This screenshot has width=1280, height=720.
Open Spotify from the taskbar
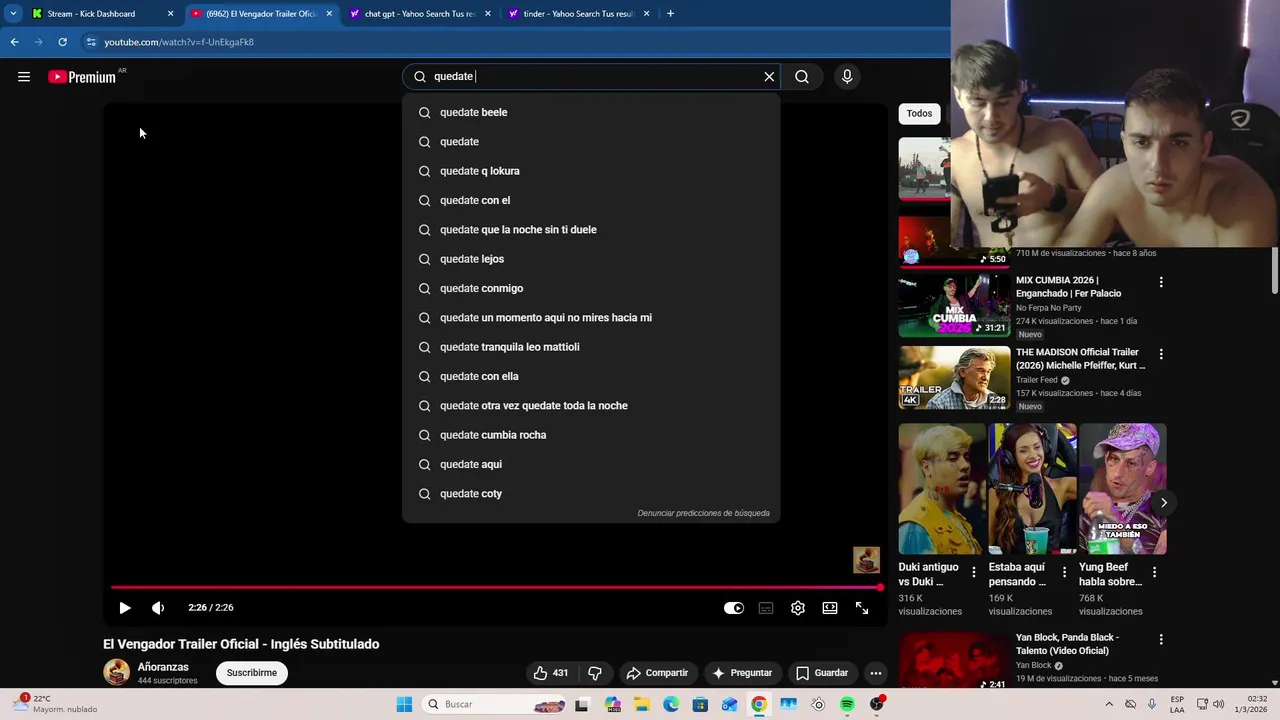point(847,704)
